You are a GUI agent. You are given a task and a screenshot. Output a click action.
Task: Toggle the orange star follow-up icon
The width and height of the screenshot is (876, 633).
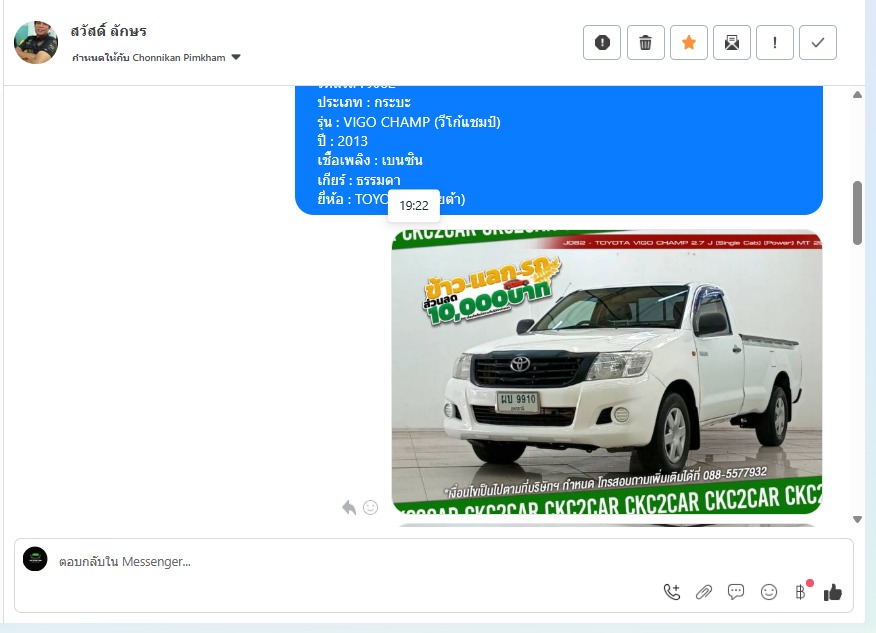tap(688, 42)
